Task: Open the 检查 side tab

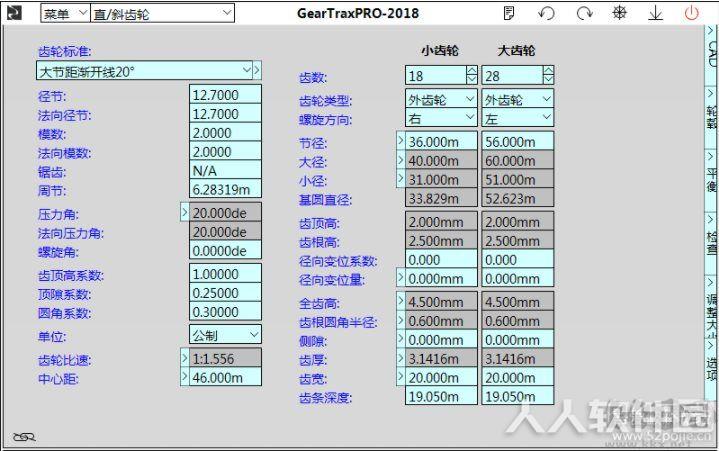Action: [x=711, y=243]
